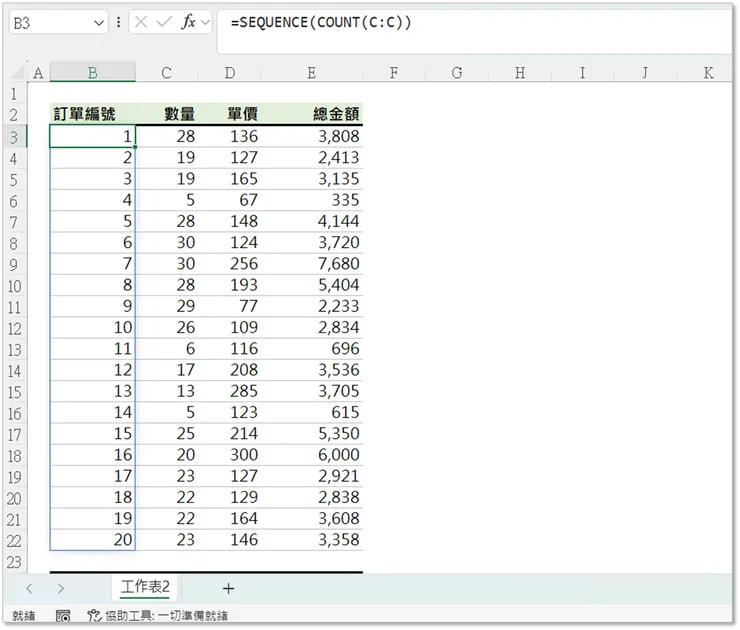
Task: Select row 12 header
Action: coord(14,328)
